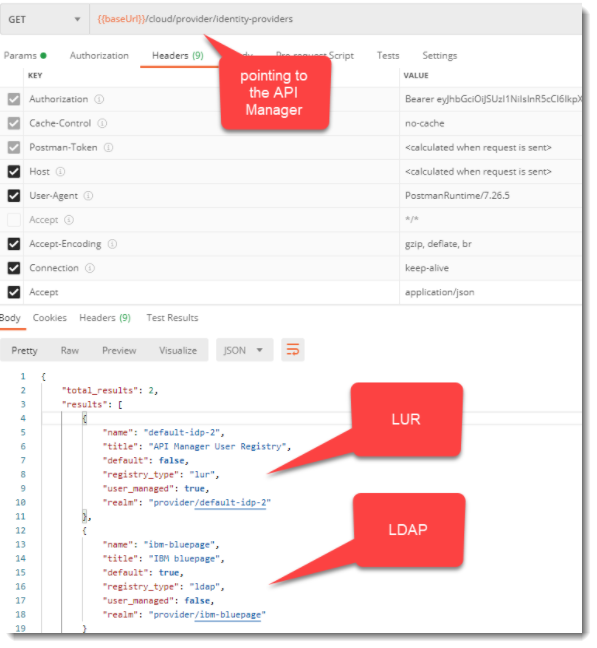Click the keep-alive value cell

pos(491,268)
